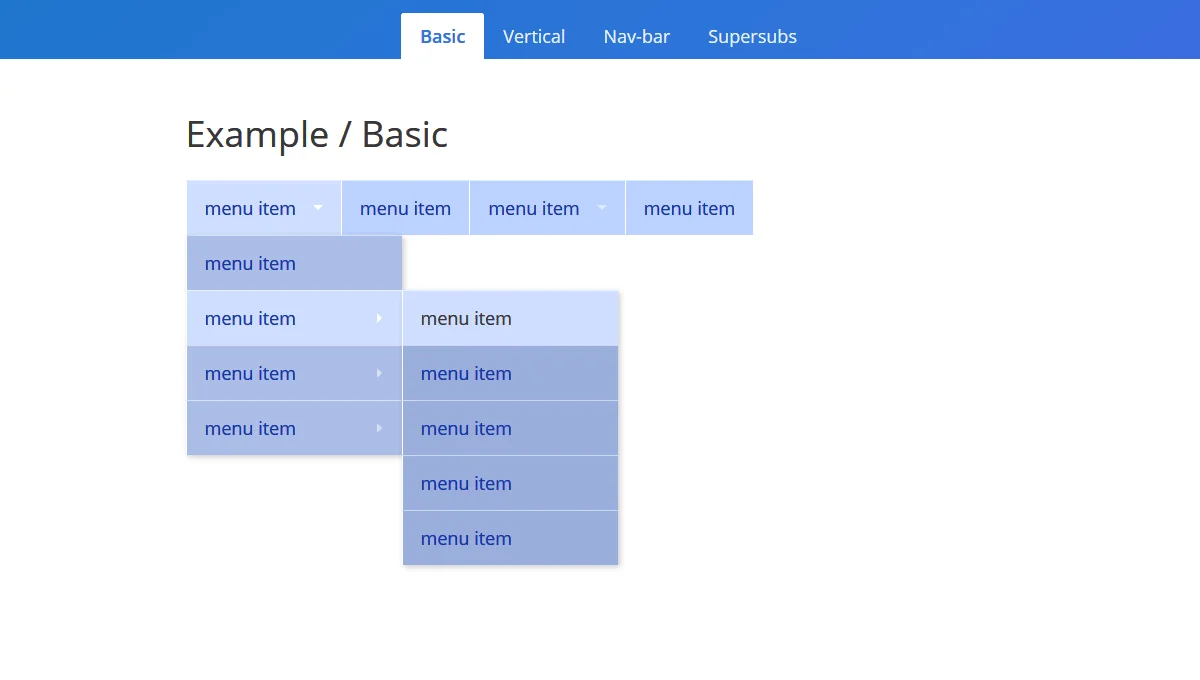Screen dimensions: 1200x680
Task: Switch to the Vertical tab
Action: (x=534, y=36)
